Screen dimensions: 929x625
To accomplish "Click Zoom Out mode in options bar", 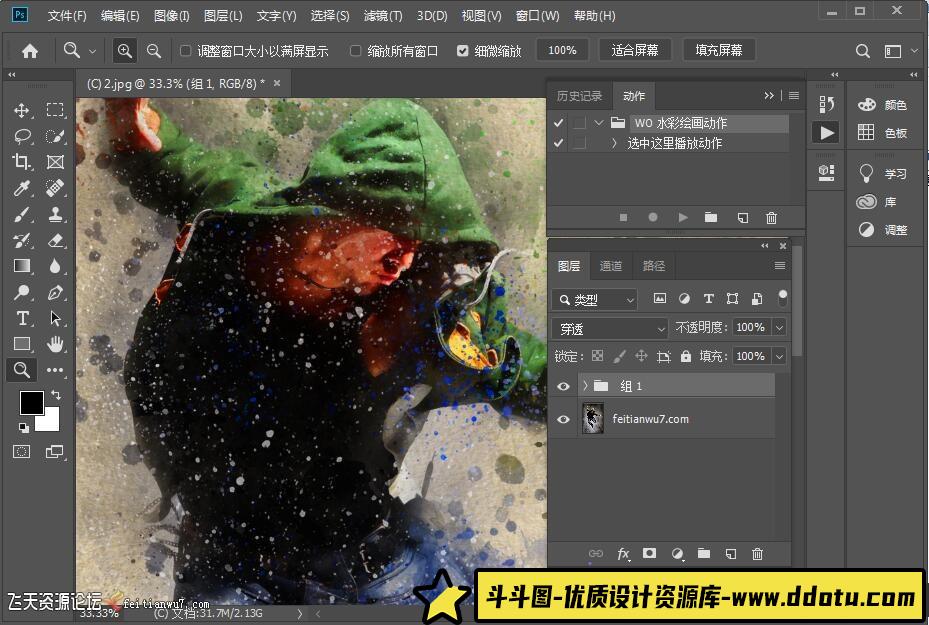I will (x=154, y=51).
